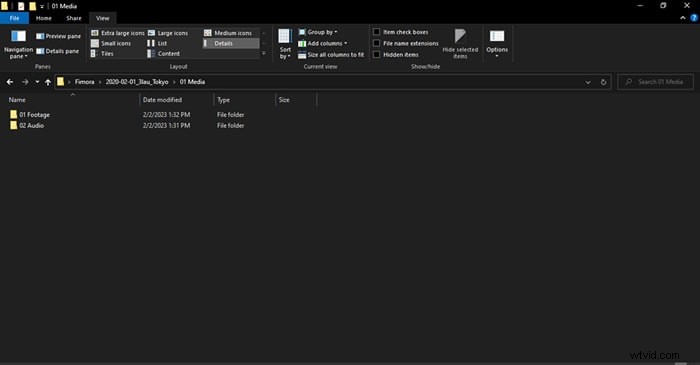This screenshot has height=365, width=700.
Task: Click Properties quick access icon
Action: click(21, 6)
